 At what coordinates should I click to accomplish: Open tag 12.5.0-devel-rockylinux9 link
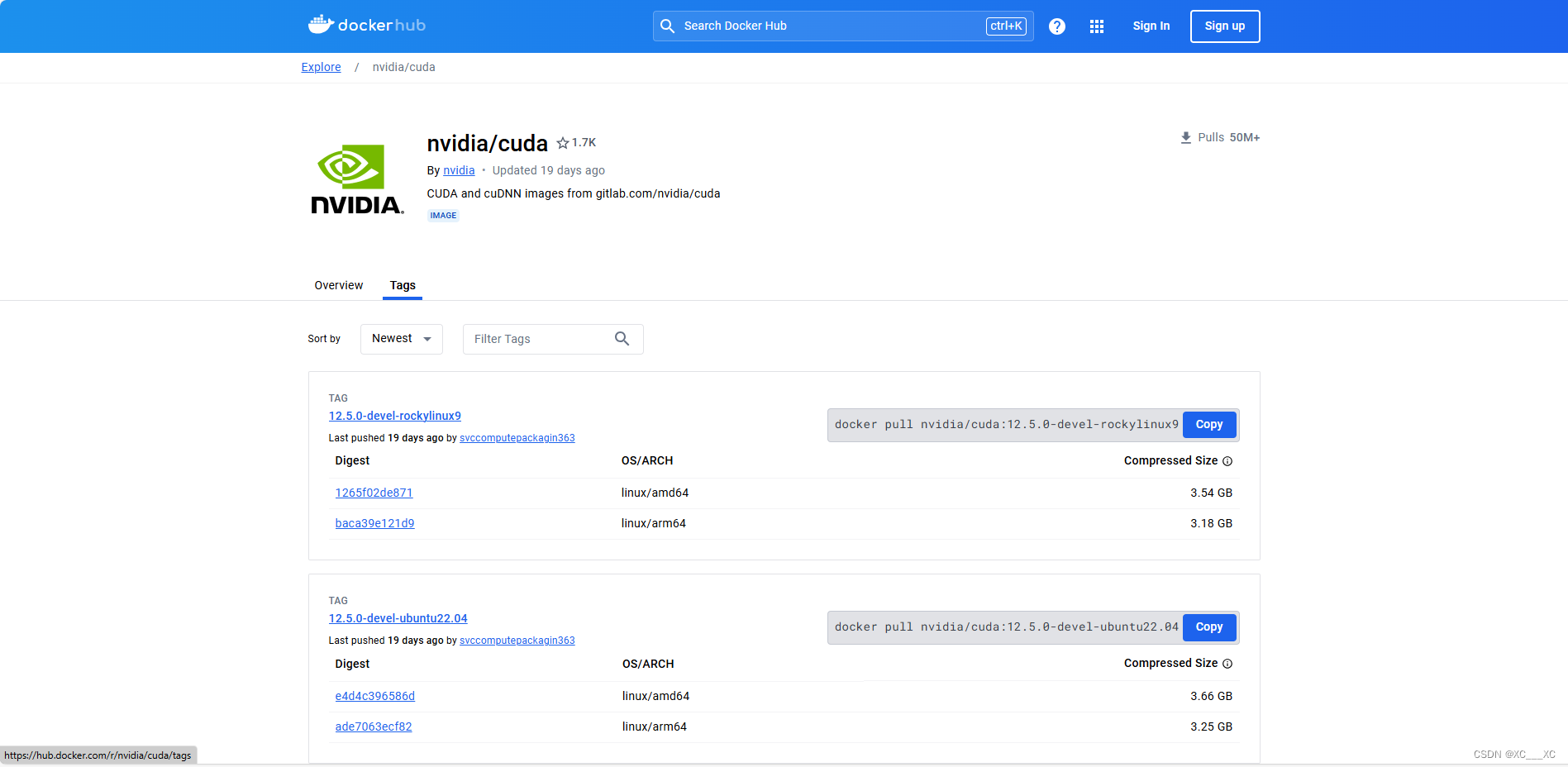[x=395, y=416]
